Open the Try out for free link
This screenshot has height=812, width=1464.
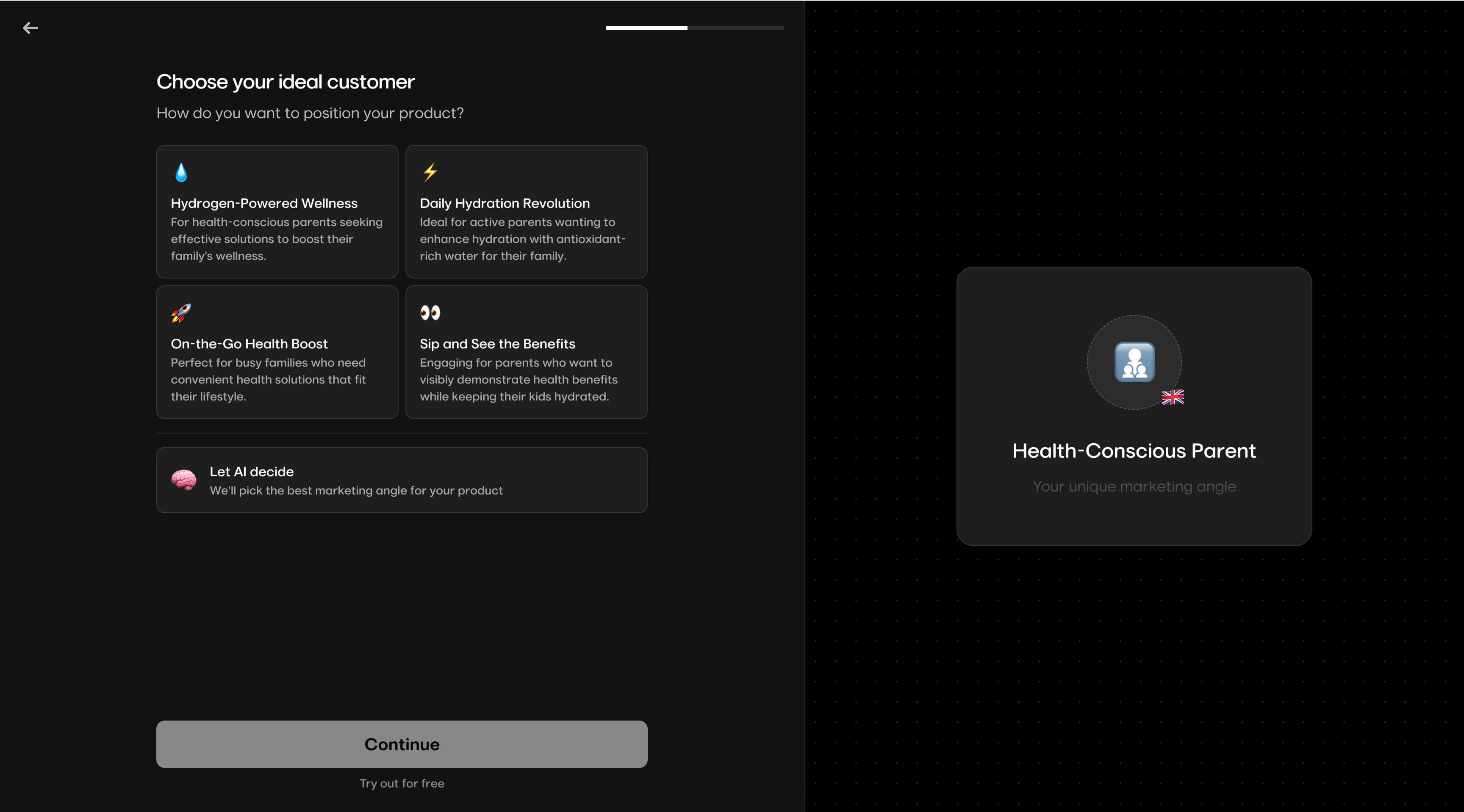point(401,784)
